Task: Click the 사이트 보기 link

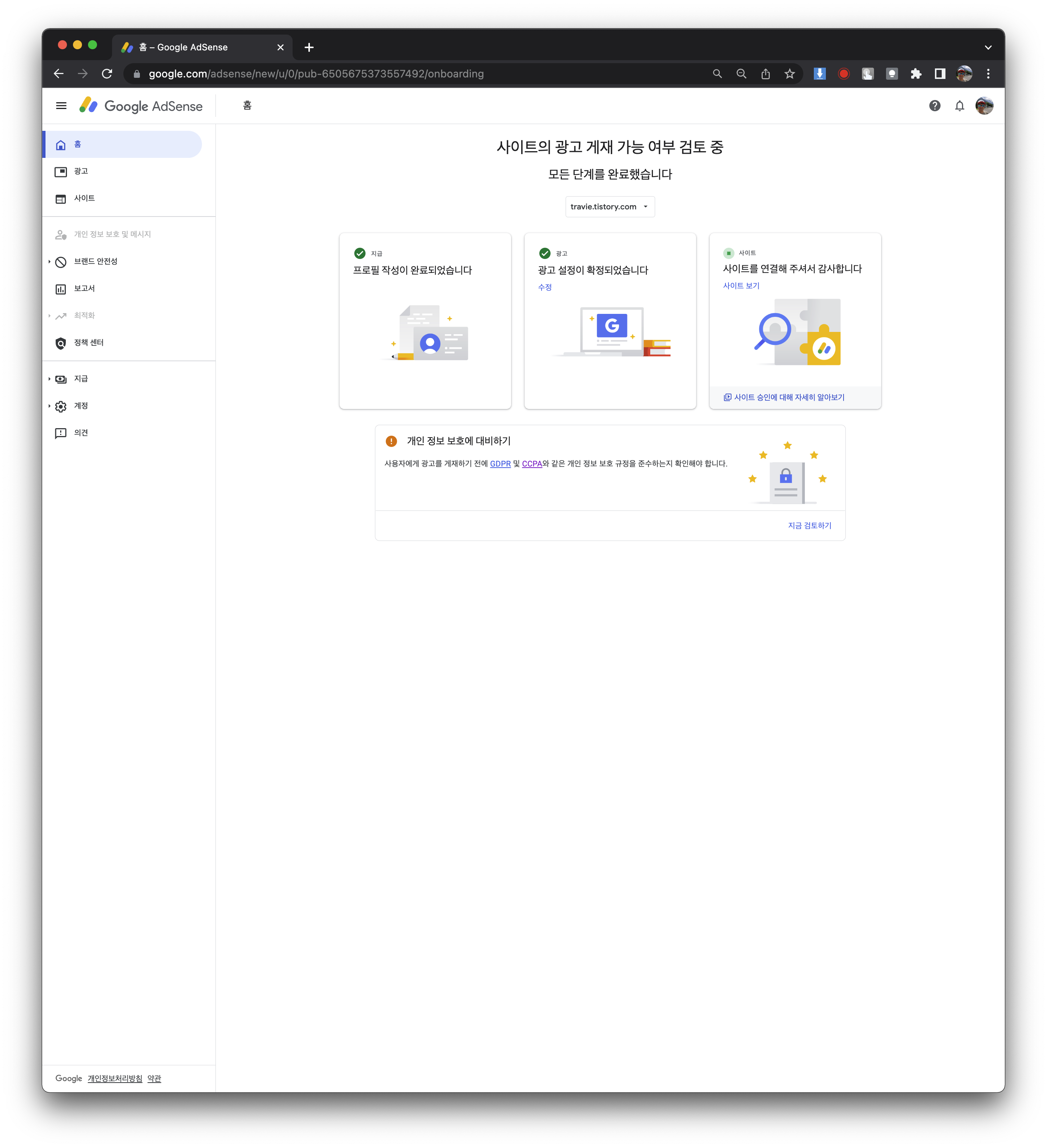Action: tap(740, 286)
